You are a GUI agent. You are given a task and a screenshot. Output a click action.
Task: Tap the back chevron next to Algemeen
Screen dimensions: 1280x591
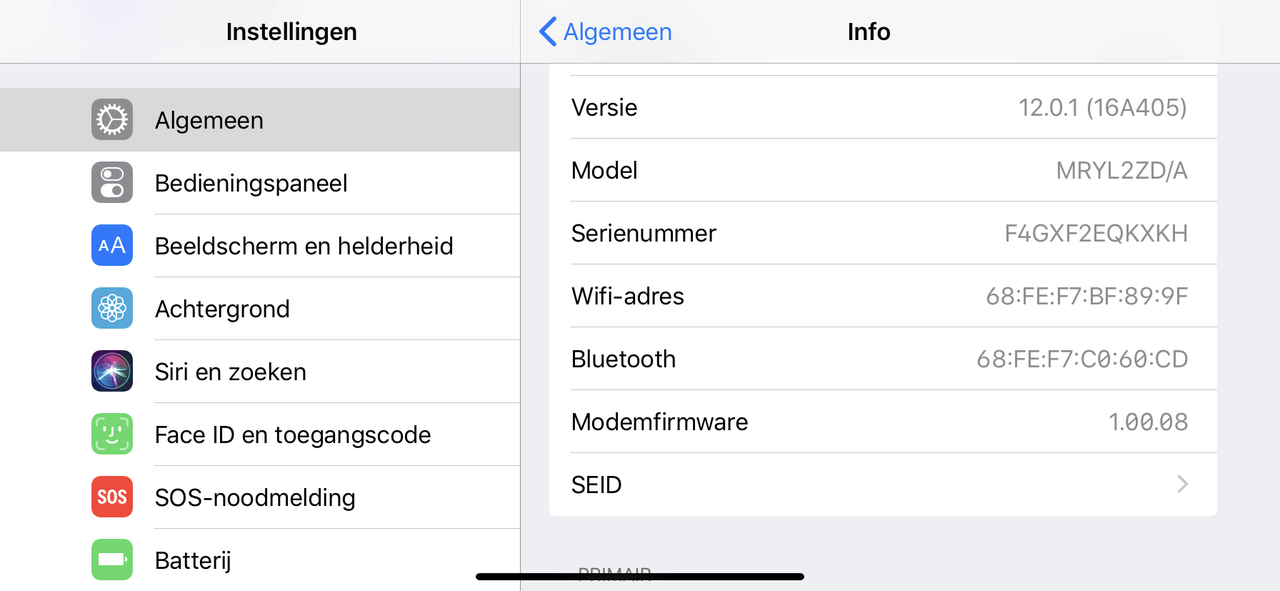click(x=547, y=32)
